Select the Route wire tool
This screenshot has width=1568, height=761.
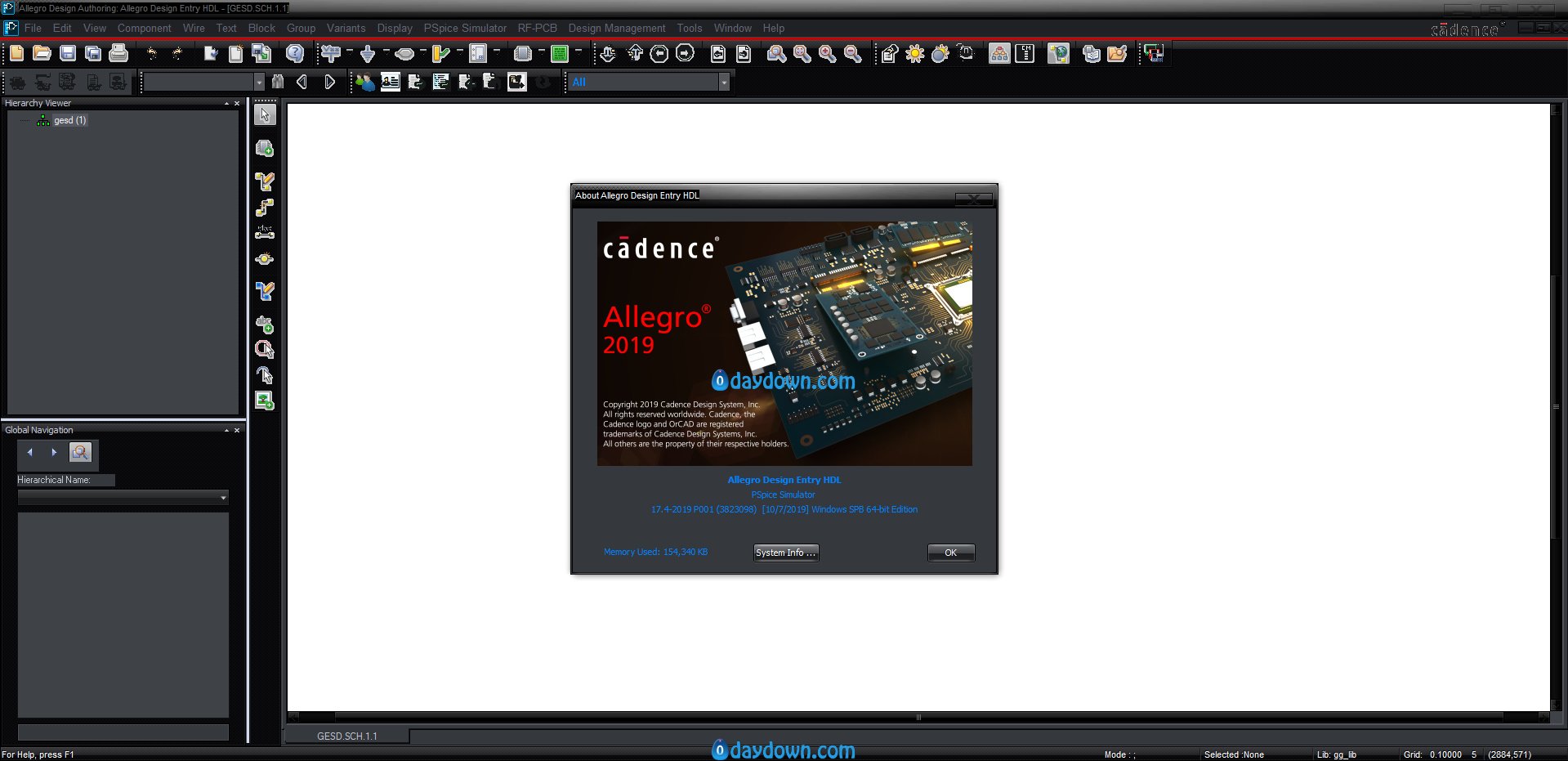[265, 208]
